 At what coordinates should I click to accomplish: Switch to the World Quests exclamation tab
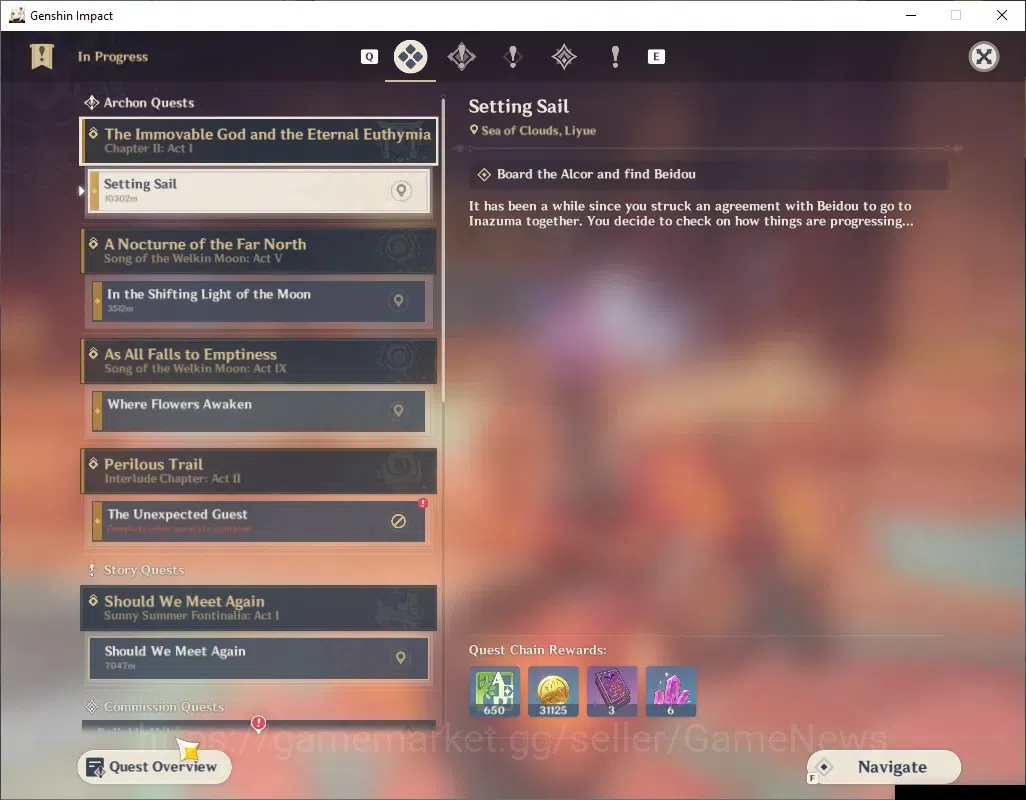pos(615,57)
